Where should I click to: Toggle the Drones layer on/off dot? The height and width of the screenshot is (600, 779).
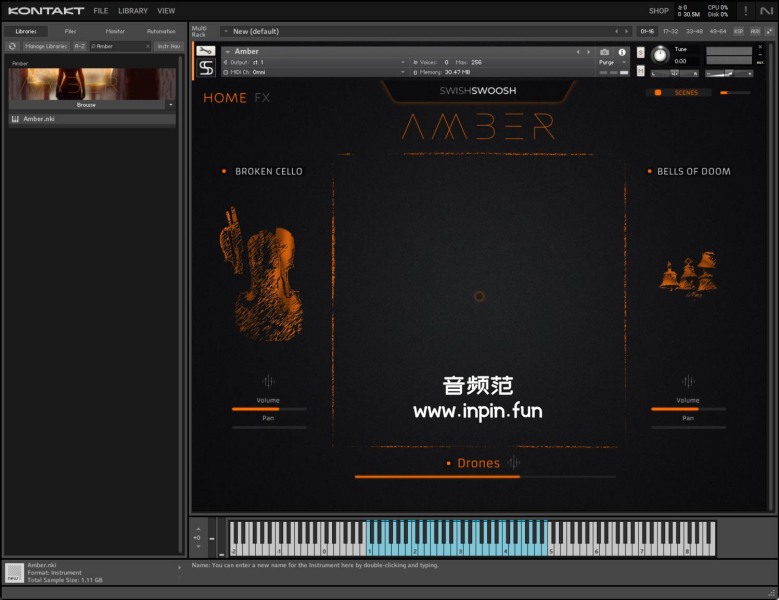coord(448,463)
